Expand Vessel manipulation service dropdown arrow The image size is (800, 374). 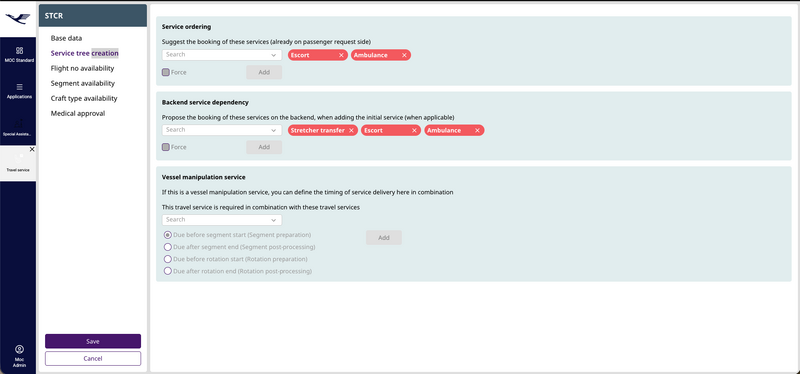click(274, 220)
